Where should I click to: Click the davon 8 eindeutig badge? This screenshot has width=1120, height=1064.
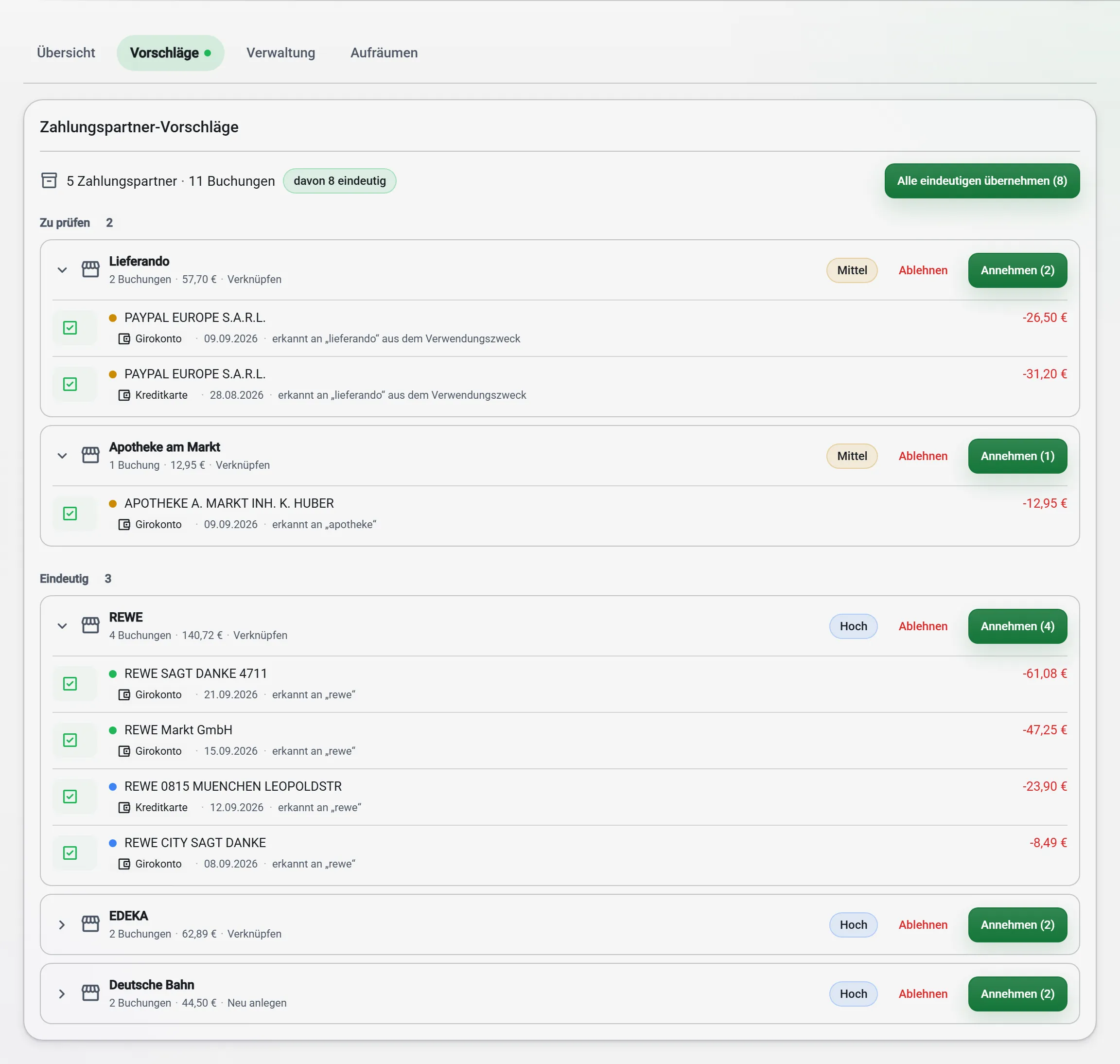[x=339, y=181]
